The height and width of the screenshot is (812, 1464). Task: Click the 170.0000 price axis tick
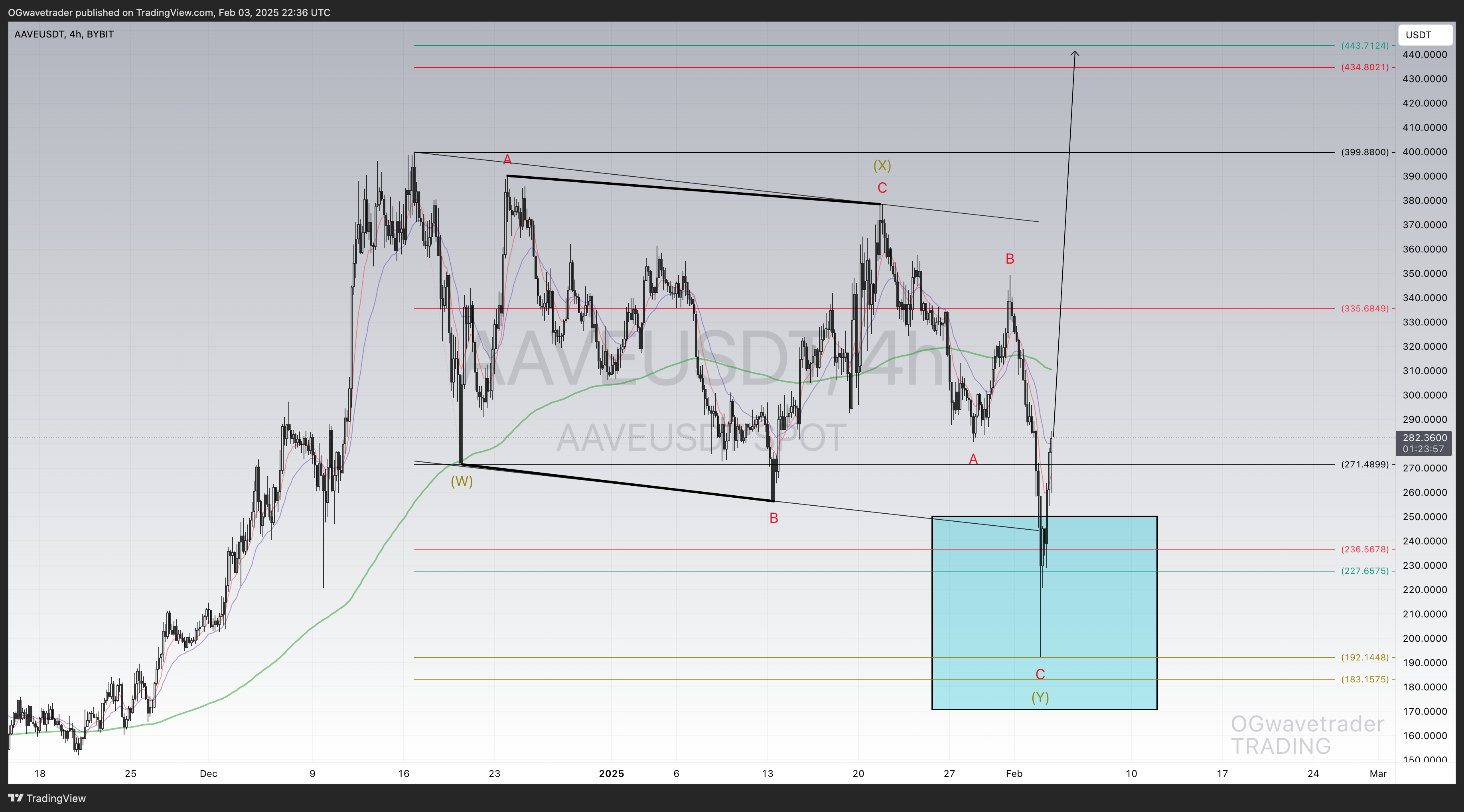tap(1425, 711)
